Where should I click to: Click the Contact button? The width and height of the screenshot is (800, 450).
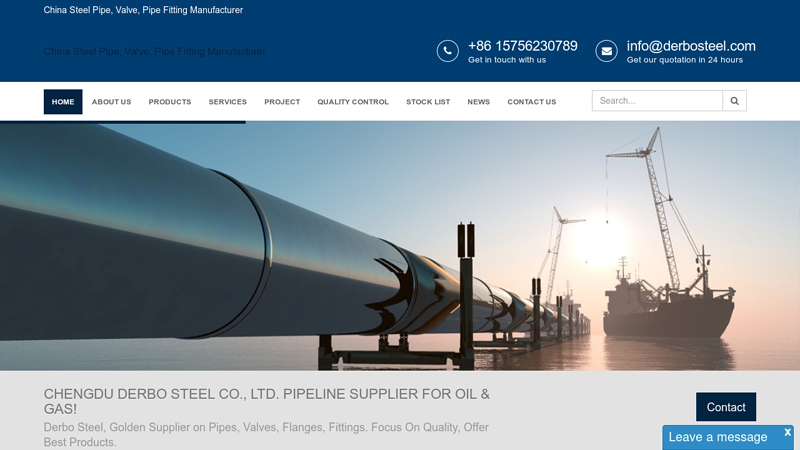click(x=726, y=407)
